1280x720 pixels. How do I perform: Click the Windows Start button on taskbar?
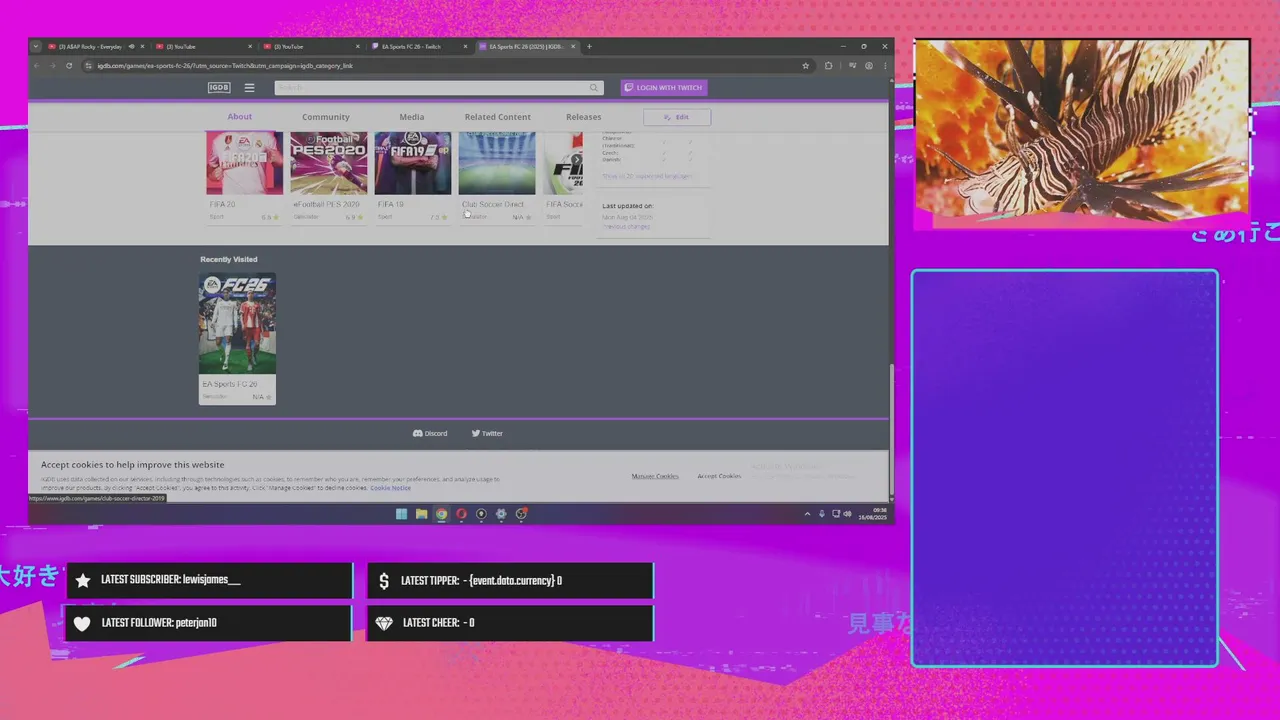pos(401,514)
